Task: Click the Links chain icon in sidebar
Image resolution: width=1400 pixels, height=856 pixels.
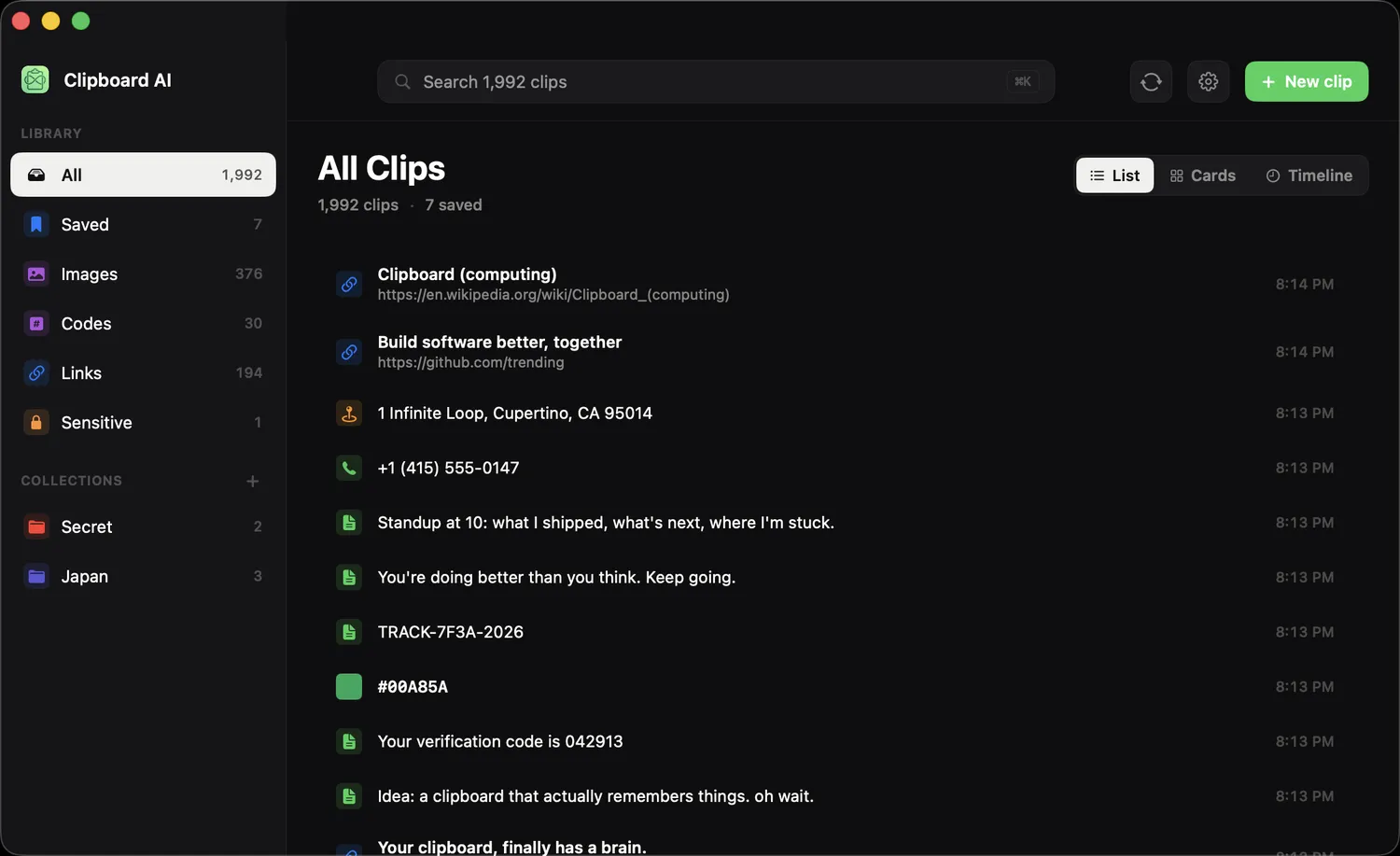Action: [36, 372]
